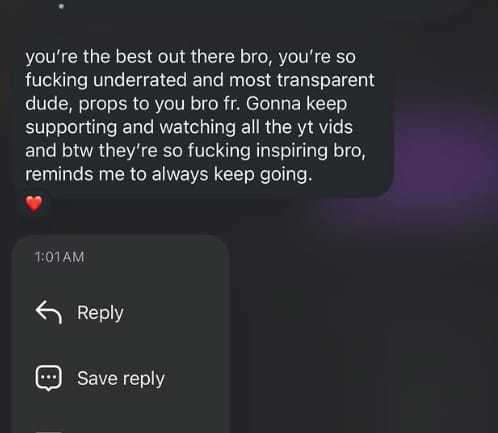Screen dimensions: 498x433
Task: Tap the "inspiring bro" line of the message
Action: pos(196,151)
